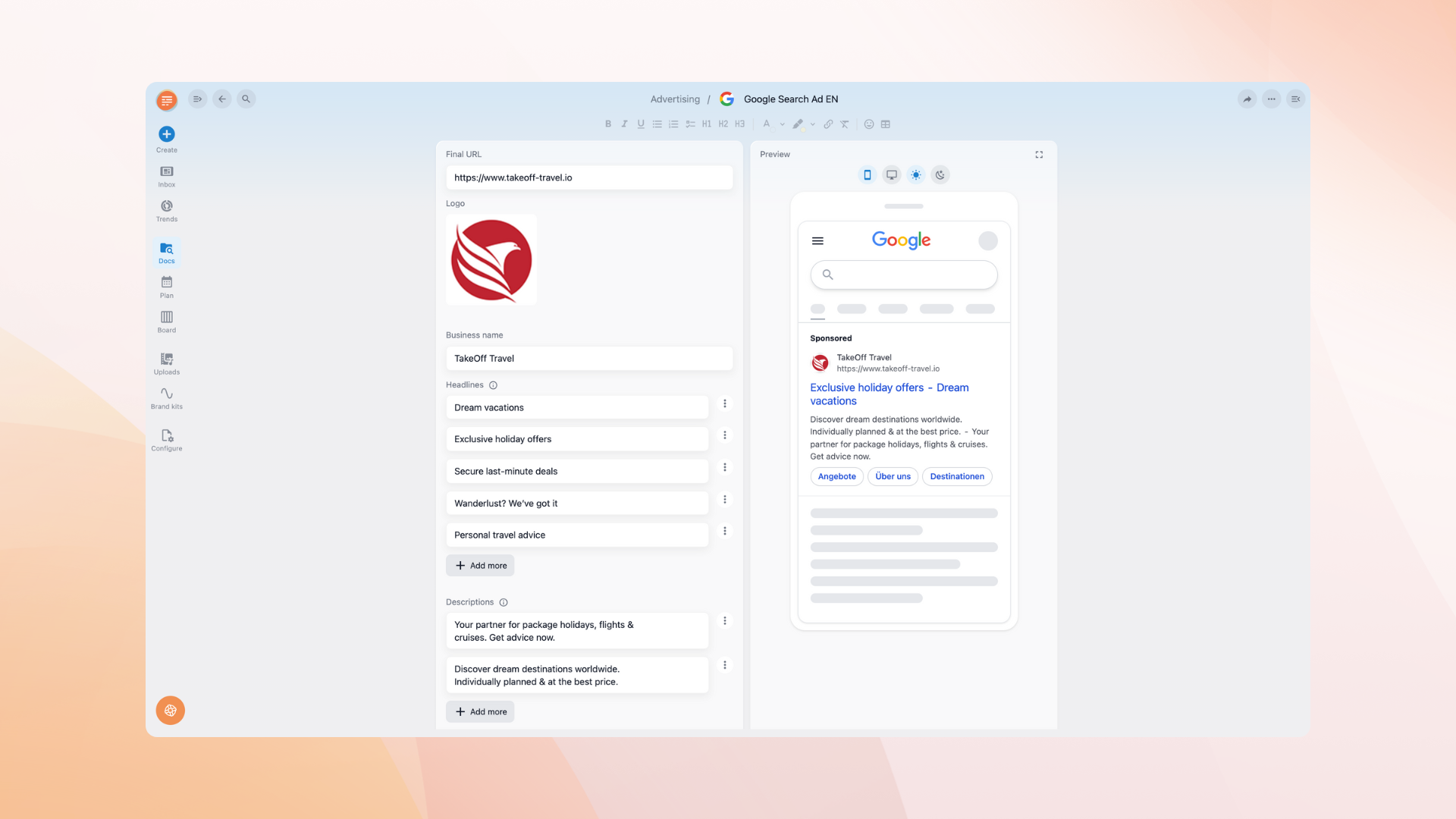Toggle italic formatting
The height and width of the screenshot is (819, 1456).
[x=625, y=124]
